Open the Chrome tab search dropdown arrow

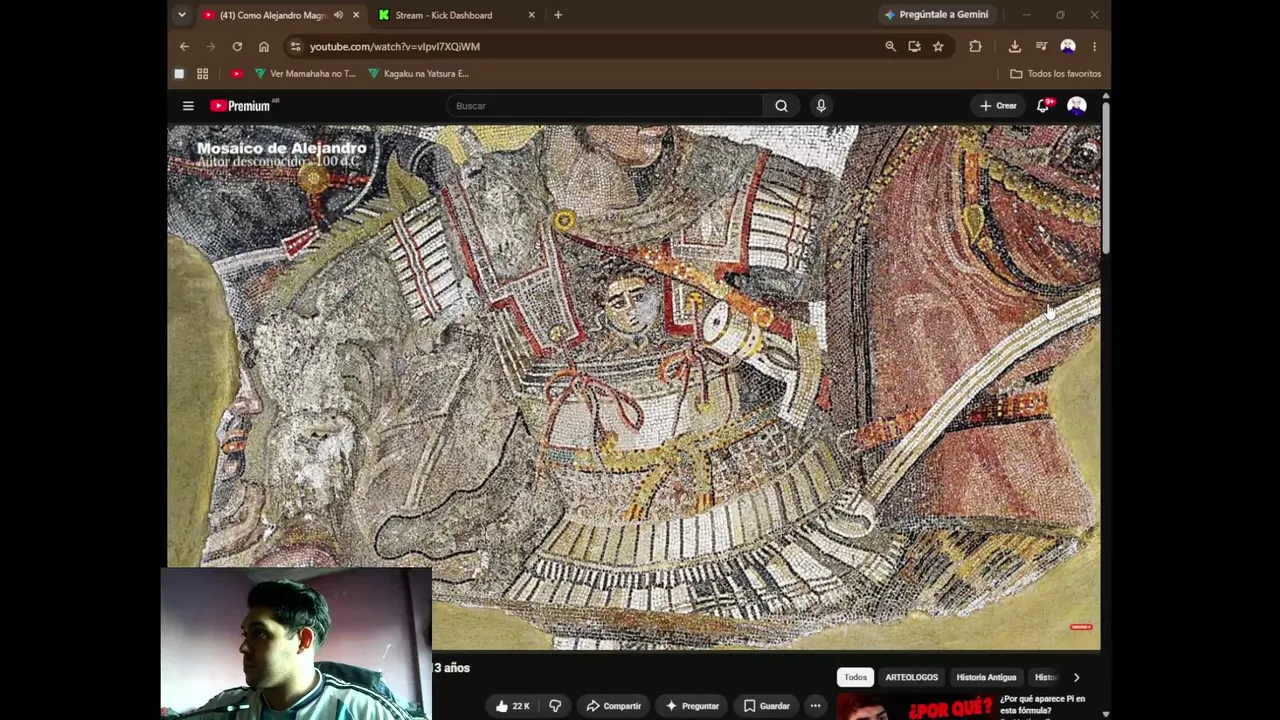tap(181, 15)
